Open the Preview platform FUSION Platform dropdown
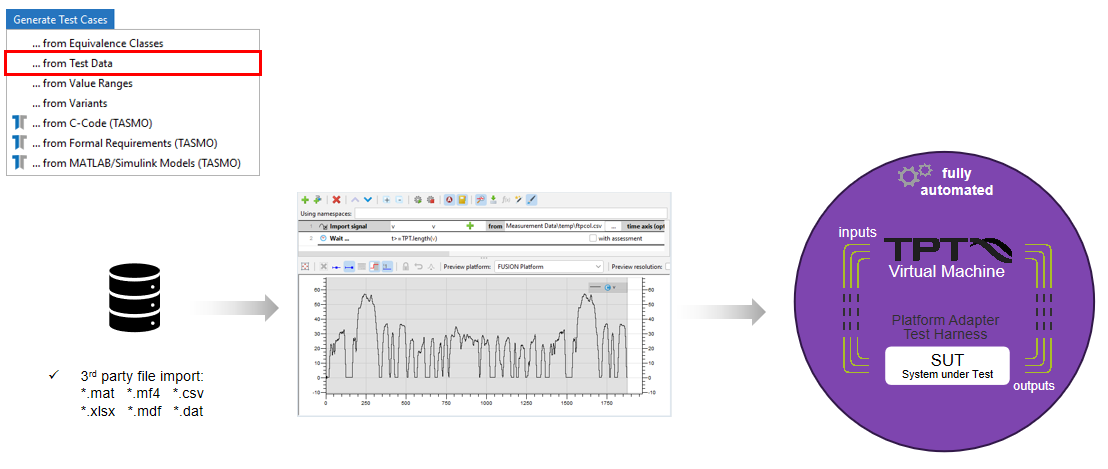The image size is (1108, 469). pos(548,266)
